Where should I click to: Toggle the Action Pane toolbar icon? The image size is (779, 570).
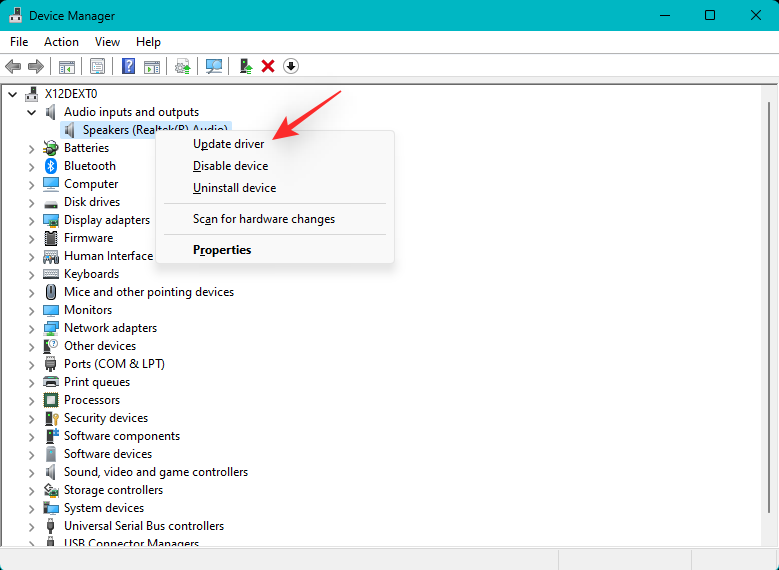152,66
